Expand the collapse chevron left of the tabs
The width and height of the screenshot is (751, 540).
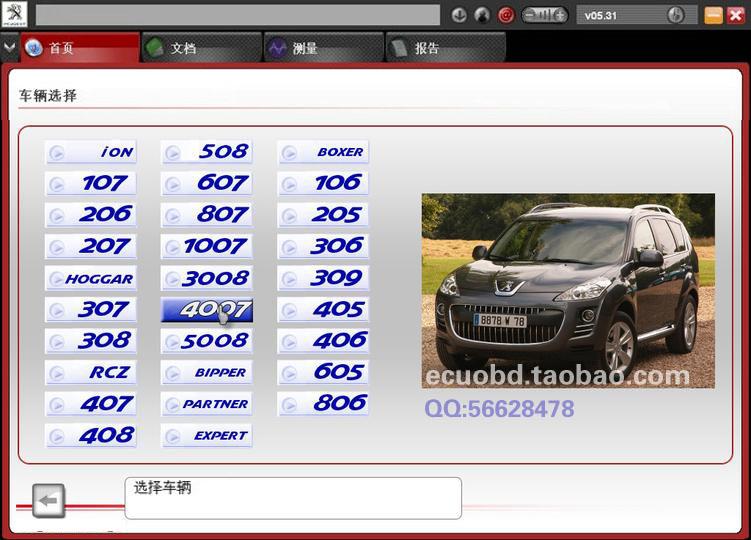point(9,47)
